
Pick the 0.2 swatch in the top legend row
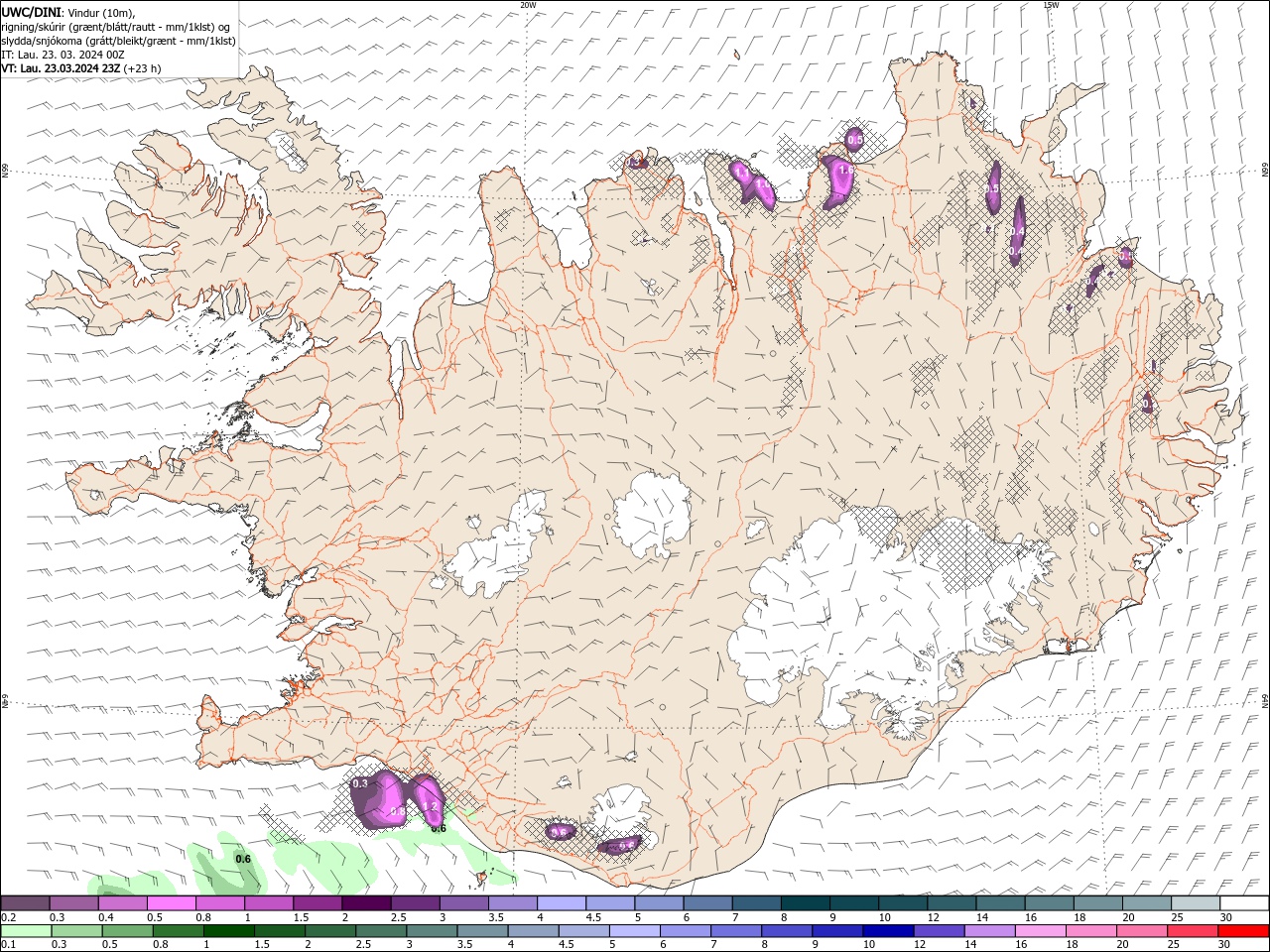(25, 903)
